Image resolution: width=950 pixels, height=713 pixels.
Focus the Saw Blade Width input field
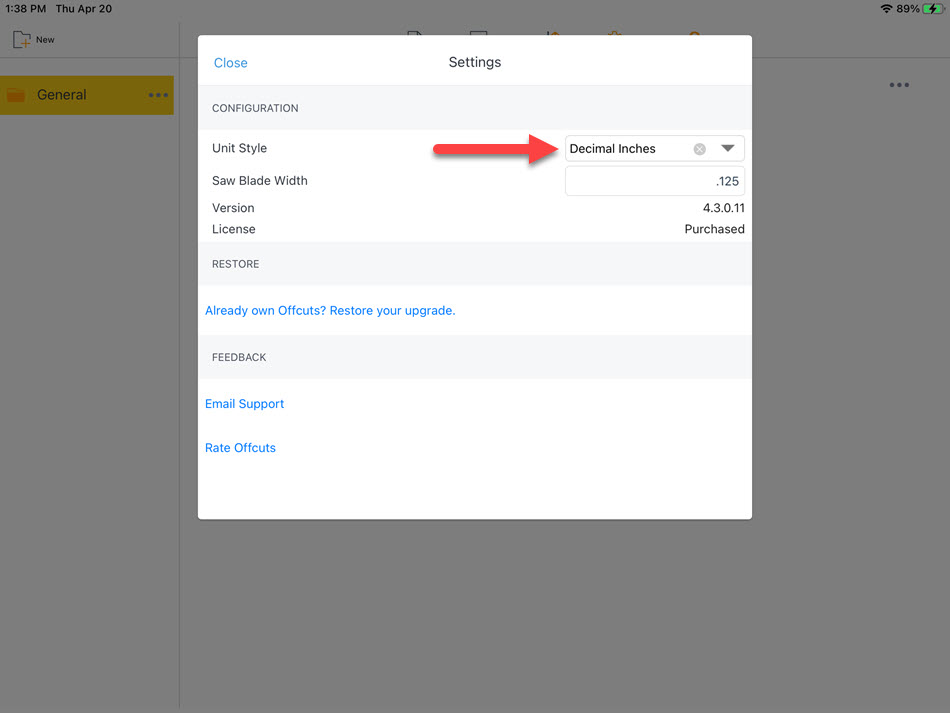654,181
